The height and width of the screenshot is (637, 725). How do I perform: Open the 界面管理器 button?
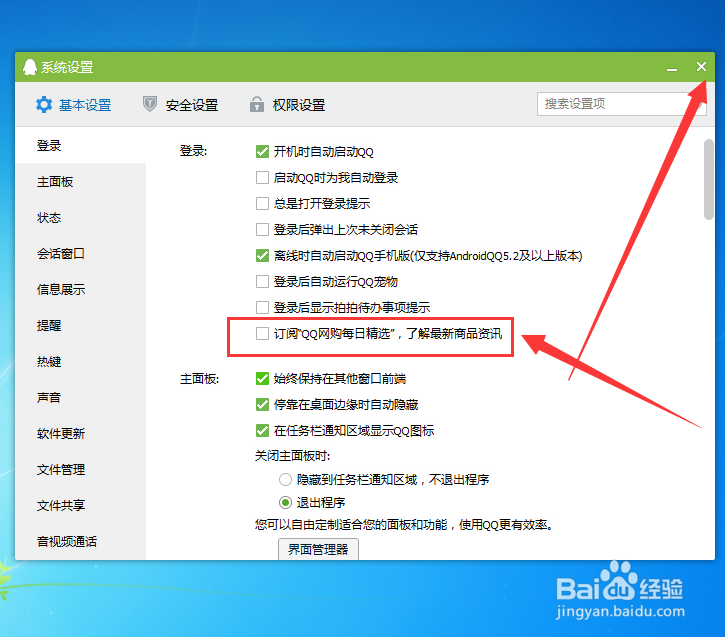[x=318, y=549]
